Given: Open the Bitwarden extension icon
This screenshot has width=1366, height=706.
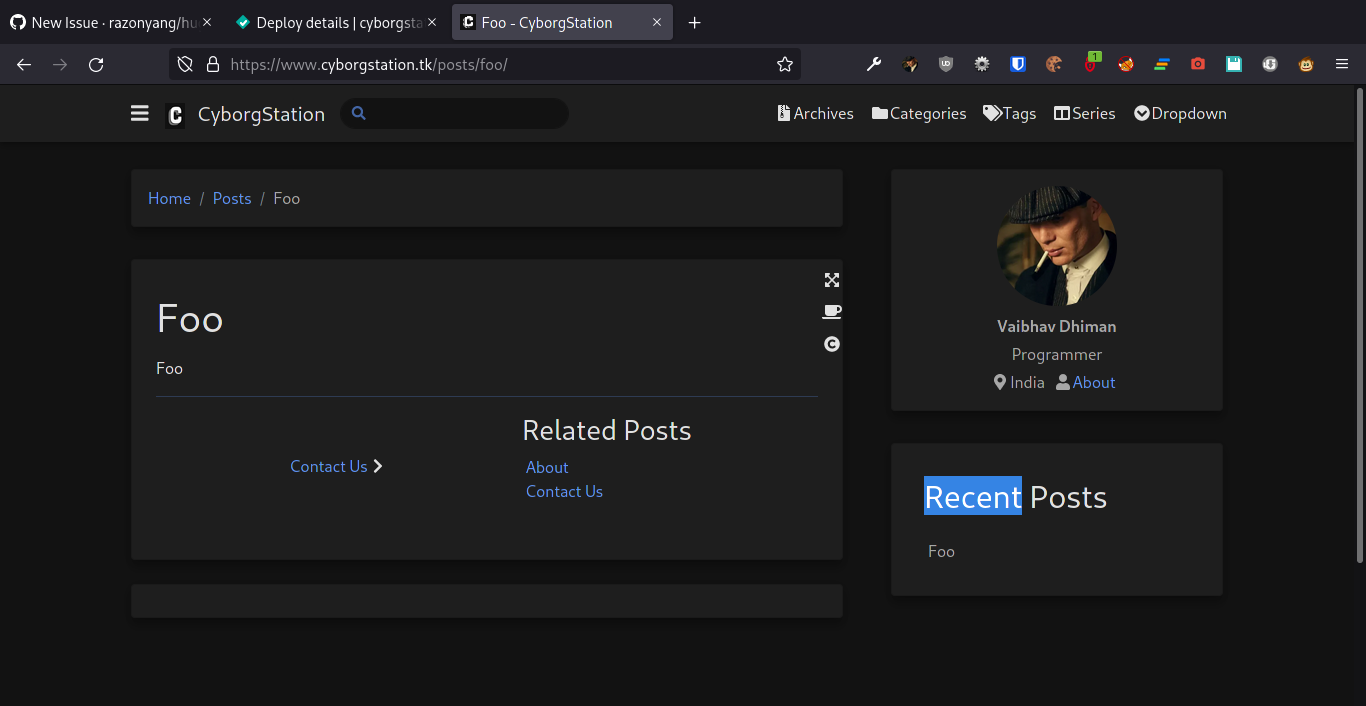Looking at the screenshot, I should (x=1017, y=63).
